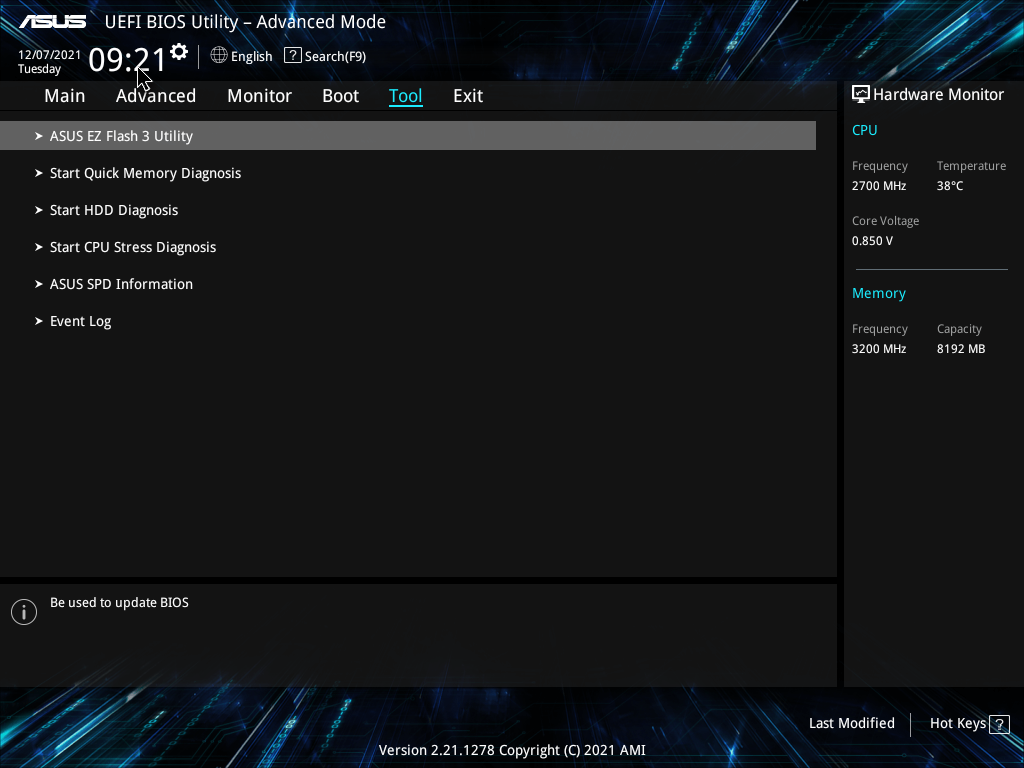The width and height of the screenshot is (1024, 768).
Task: Open Hot Keys help
Action: 957,723
